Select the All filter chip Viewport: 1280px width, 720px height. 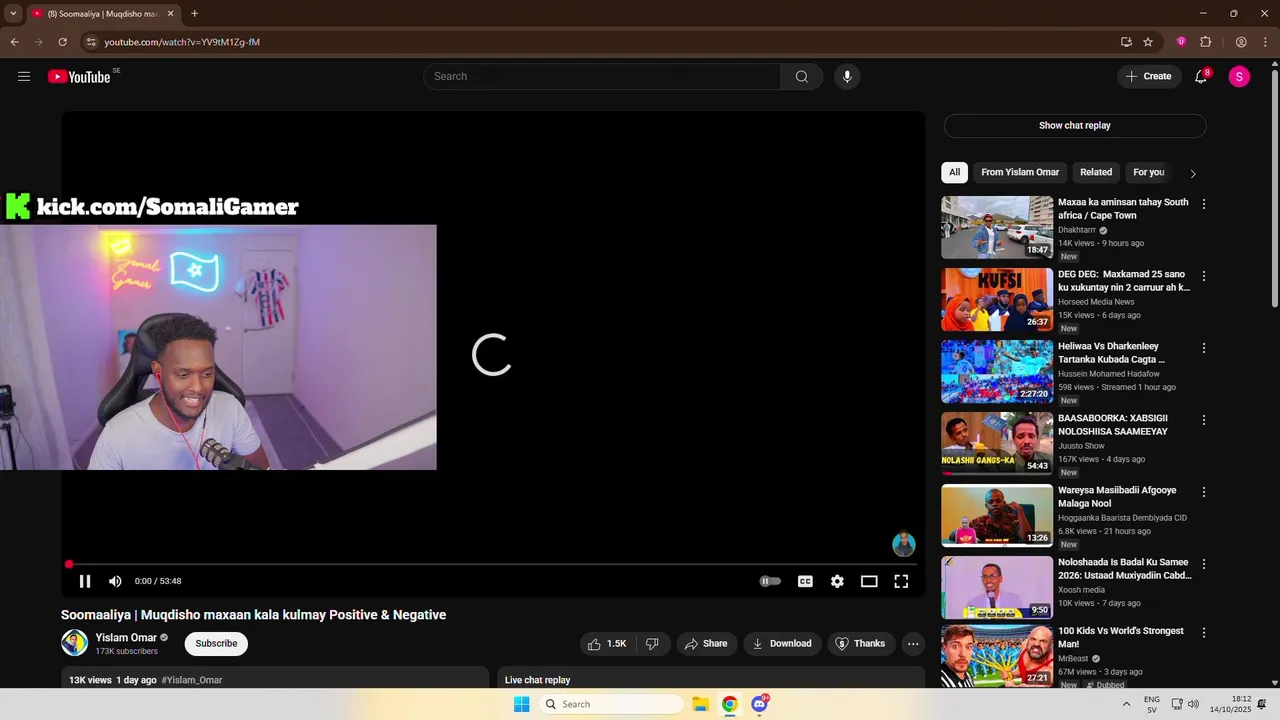[954, 172]
